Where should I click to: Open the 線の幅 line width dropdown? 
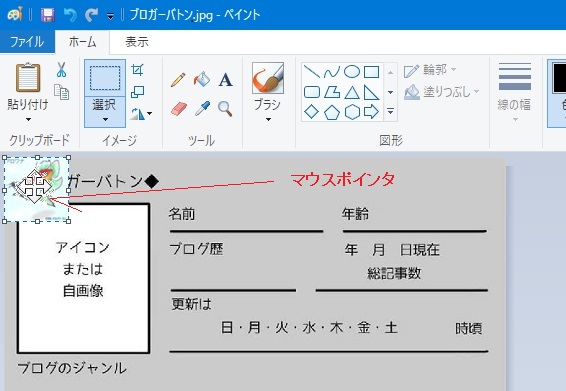(x=514, y=92)
